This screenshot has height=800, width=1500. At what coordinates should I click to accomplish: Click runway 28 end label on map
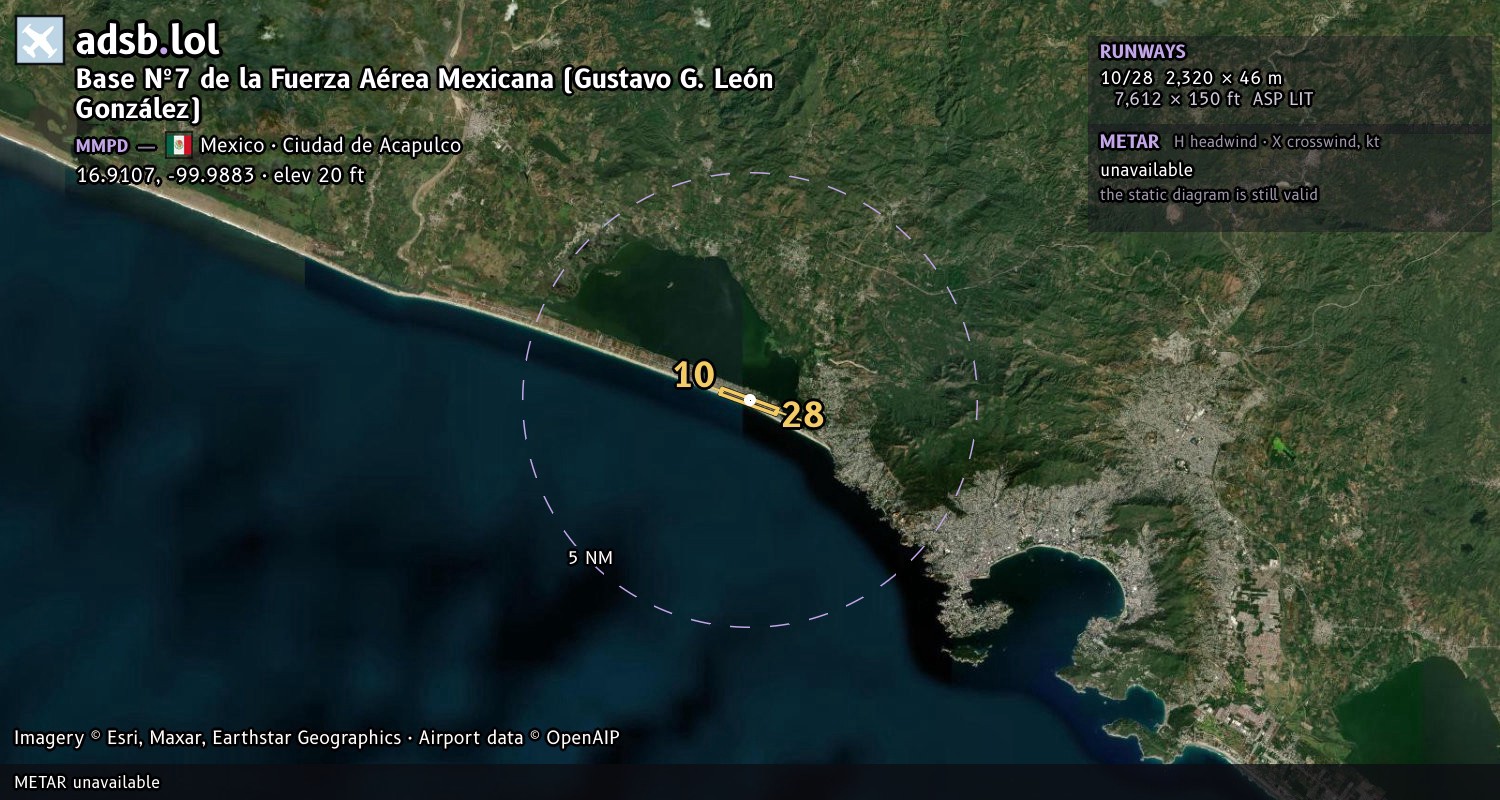tap(802, 415)
